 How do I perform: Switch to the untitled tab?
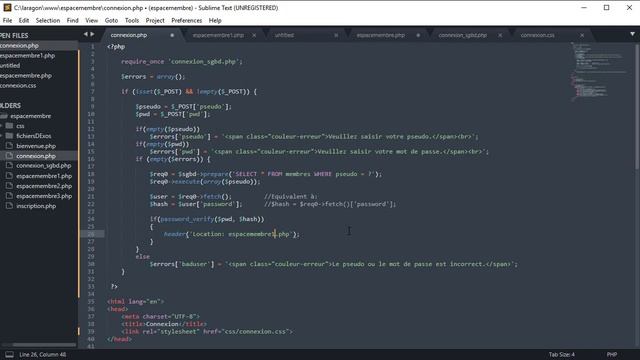click(x=284, y=35)
